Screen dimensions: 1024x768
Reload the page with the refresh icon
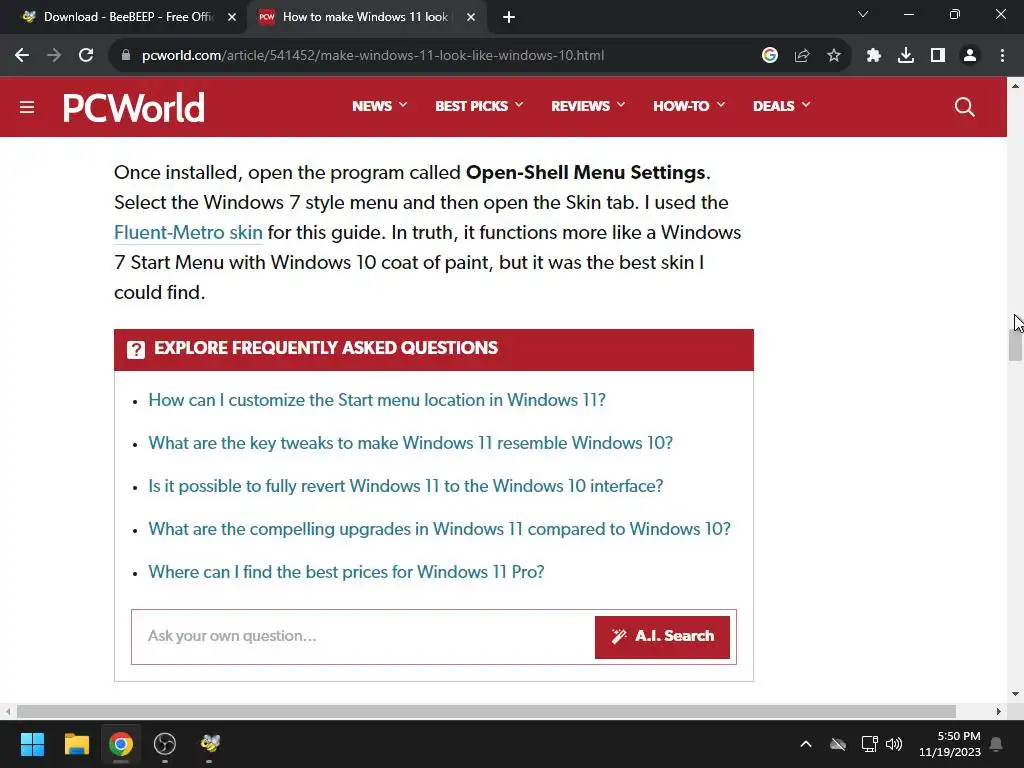[x=86, y=56]
